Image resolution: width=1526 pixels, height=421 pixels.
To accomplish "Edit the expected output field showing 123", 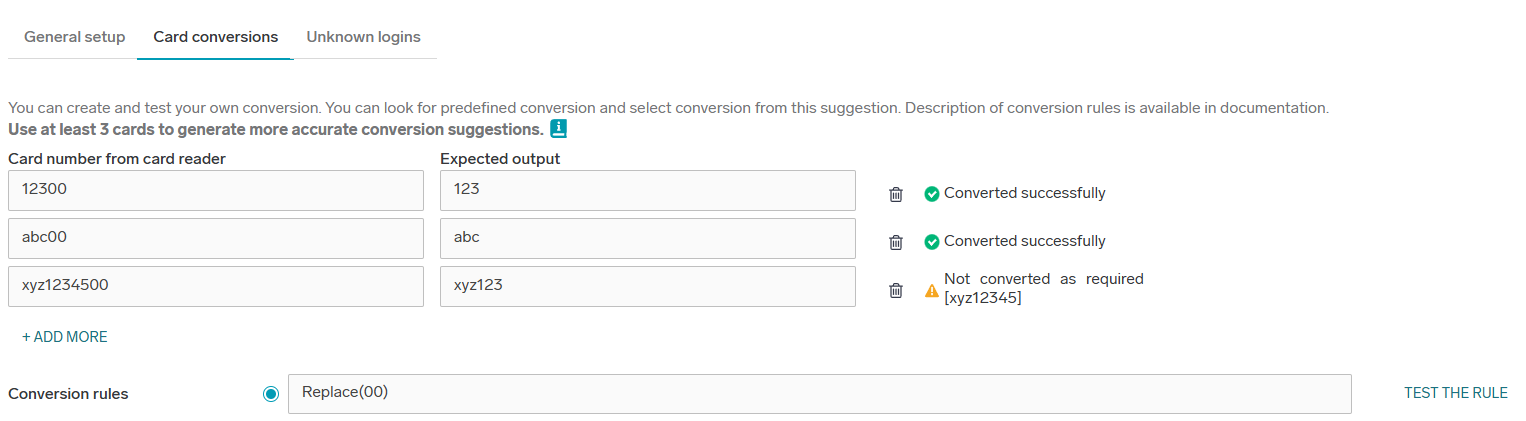I will [647, 190].
